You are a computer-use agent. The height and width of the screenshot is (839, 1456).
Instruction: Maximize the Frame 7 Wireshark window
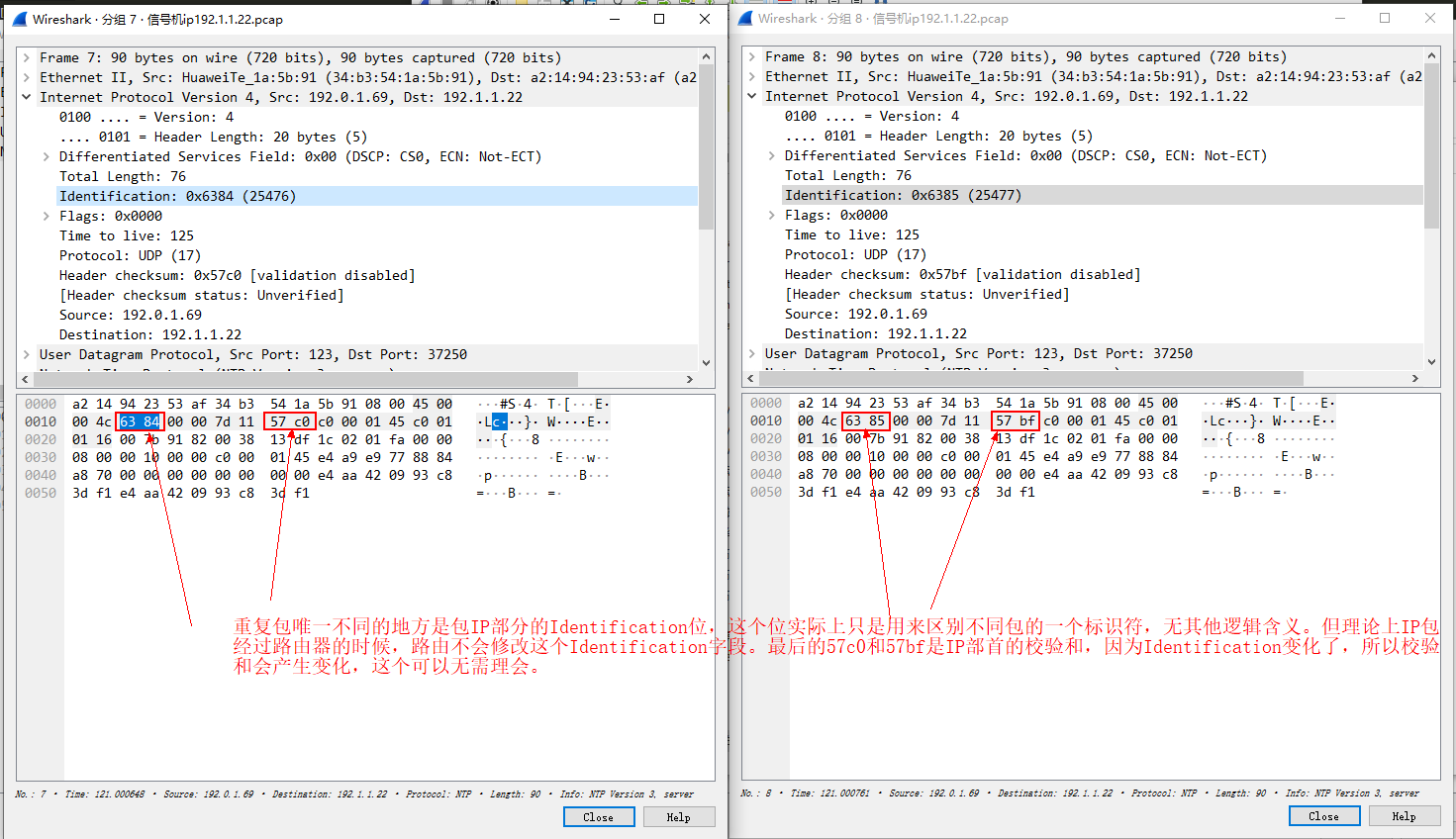pos(659,19)
